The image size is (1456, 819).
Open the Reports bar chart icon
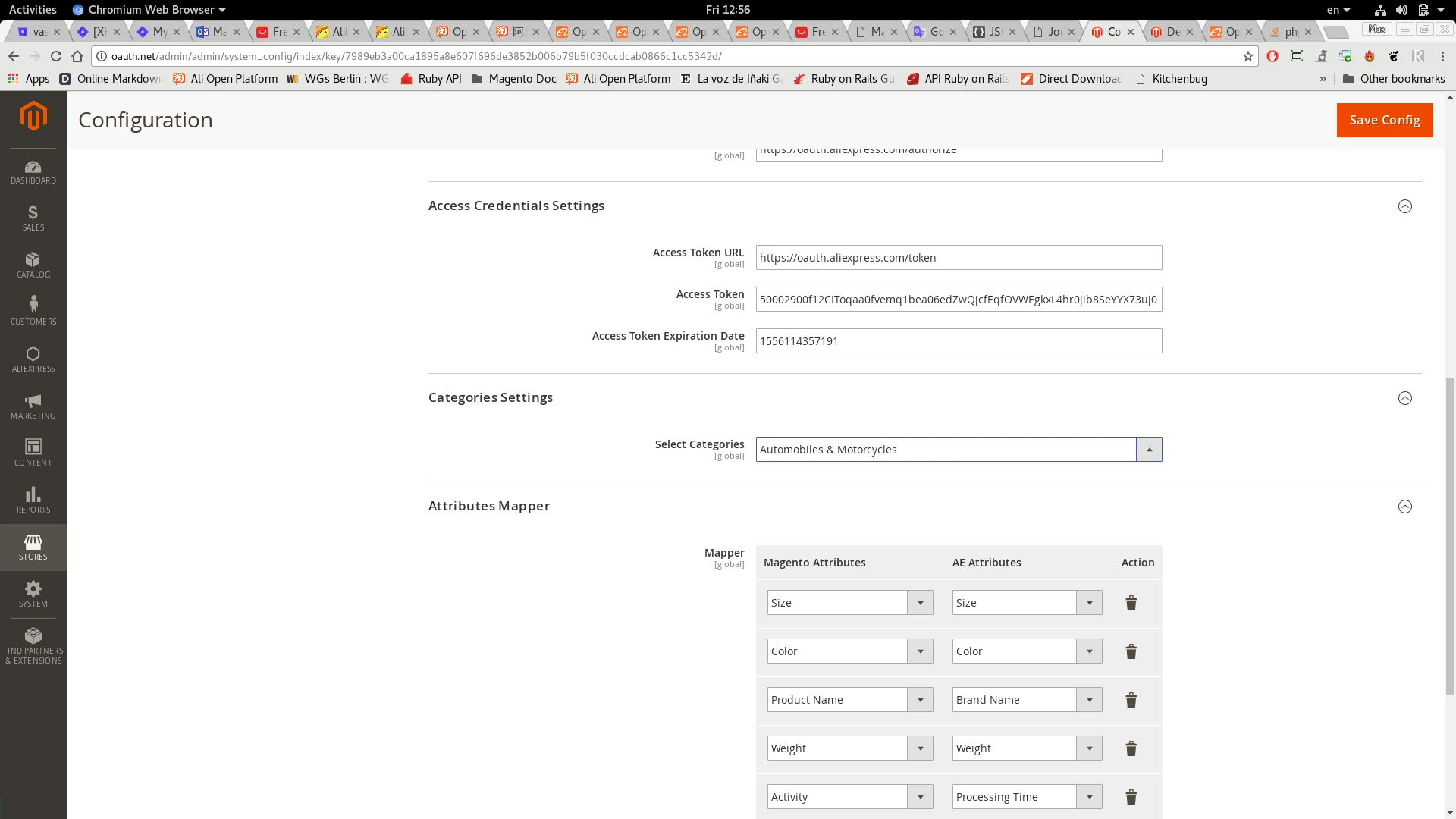click(x=33, y=500)
